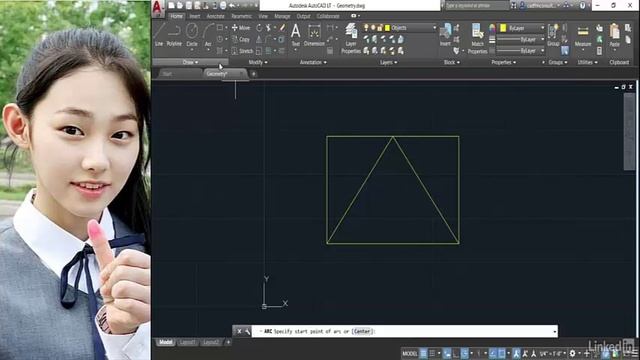The image size is (640, 360).
Task: Switch to the Layout1 tab
Action: (x=188, y=342)
